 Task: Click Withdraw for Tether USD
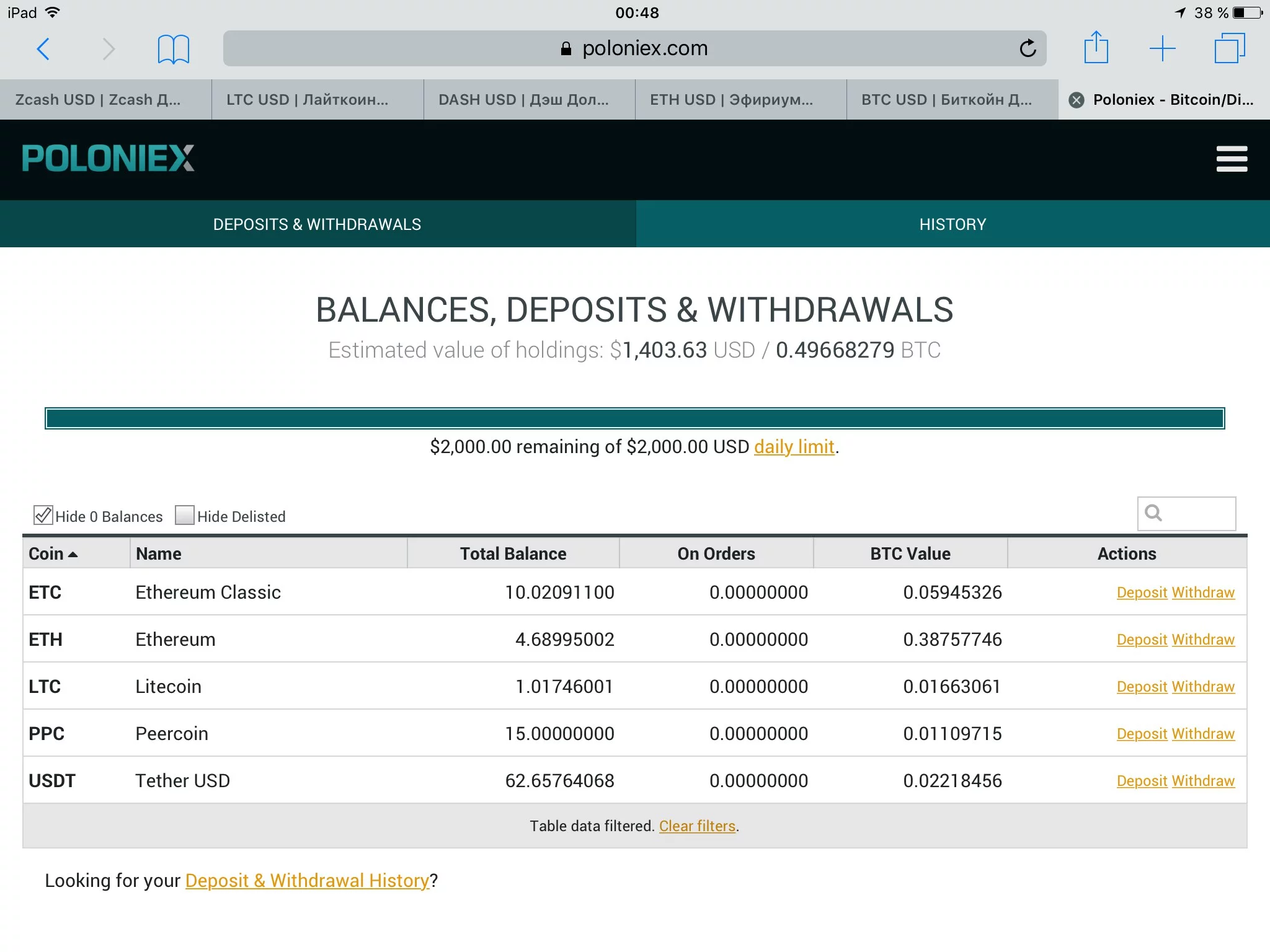point(1203,781)
